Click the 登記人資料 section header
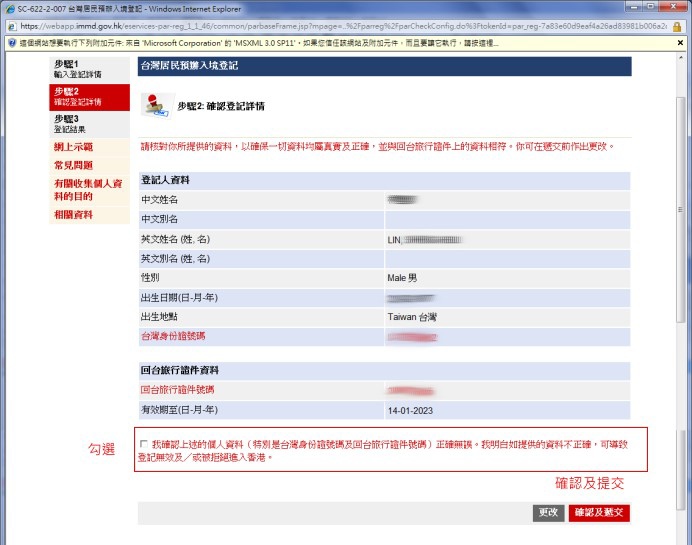The height and width of the screenshot is (545, 692). [x=384, y=180]
